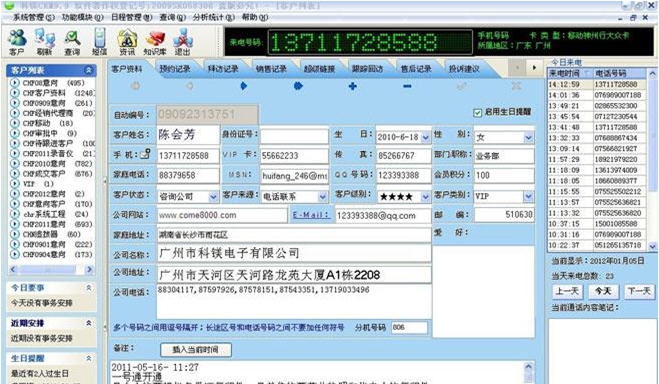Open the 短信 (SMS) phone icon
The width and height of the screenshot is (659, 384).
(x=100, y=42)
